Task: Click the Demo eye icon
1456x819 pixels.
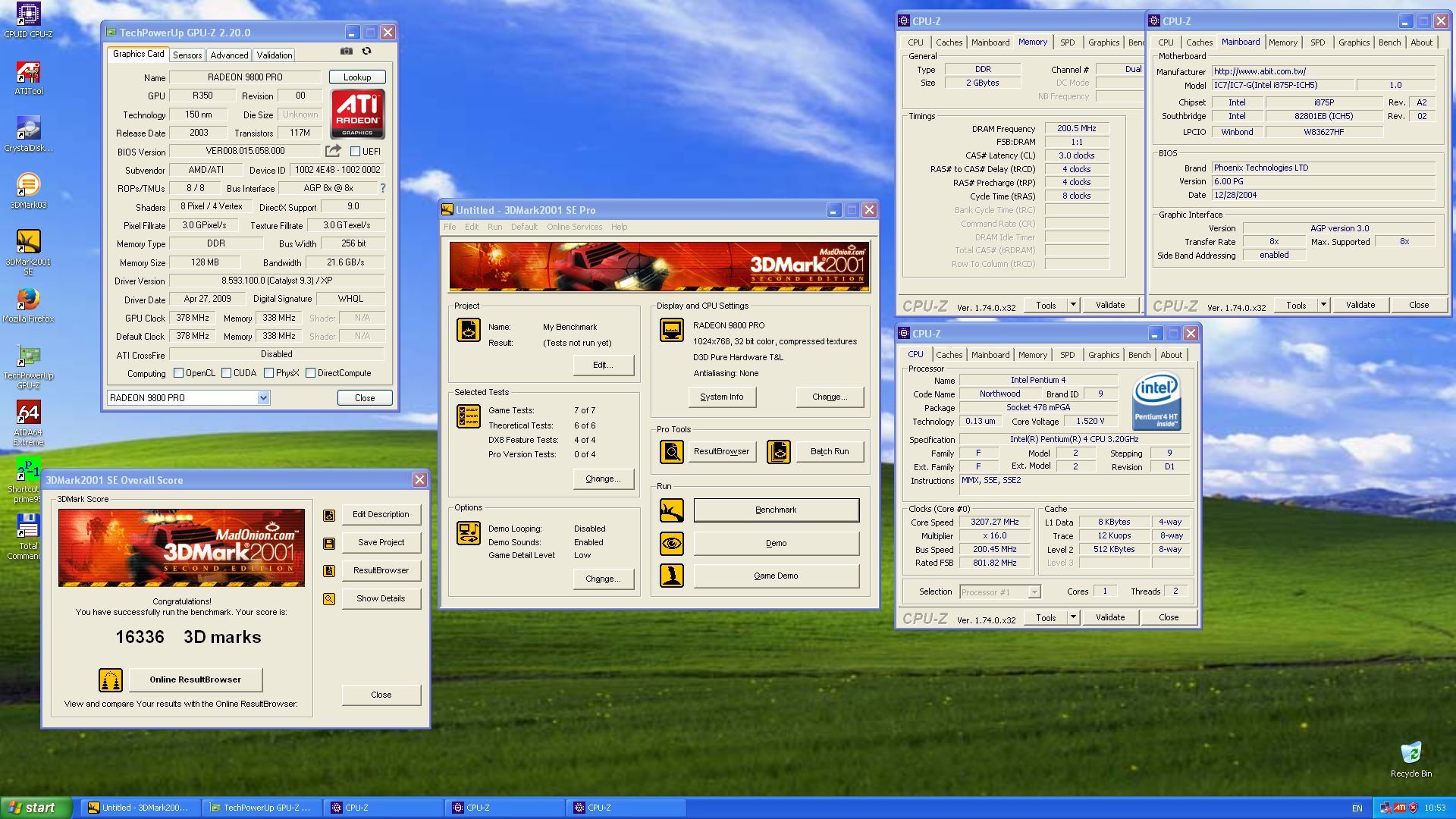Action: [x=671, y=543]
